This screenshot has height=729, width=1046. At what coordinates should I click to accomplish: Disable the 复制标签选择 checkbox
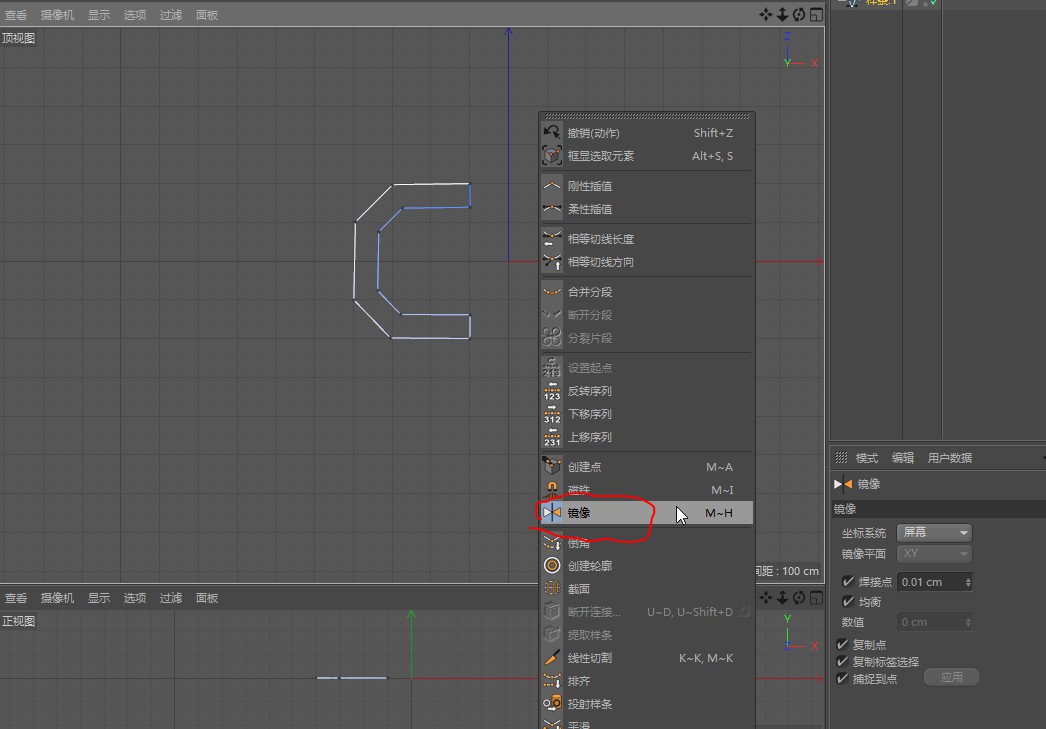coord(842,662)
